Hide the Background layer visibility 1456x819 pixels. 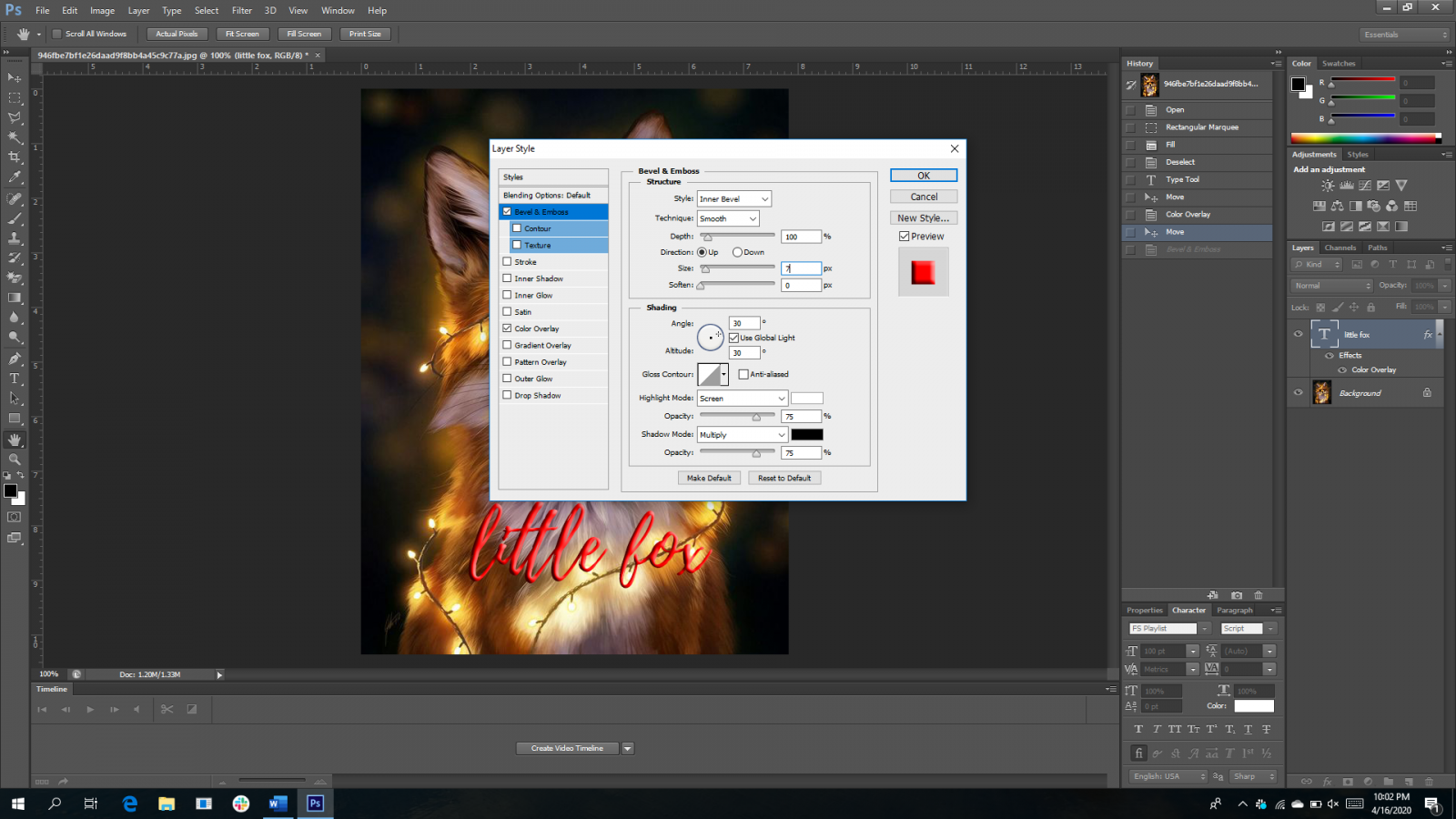[x=1299, y=393]
